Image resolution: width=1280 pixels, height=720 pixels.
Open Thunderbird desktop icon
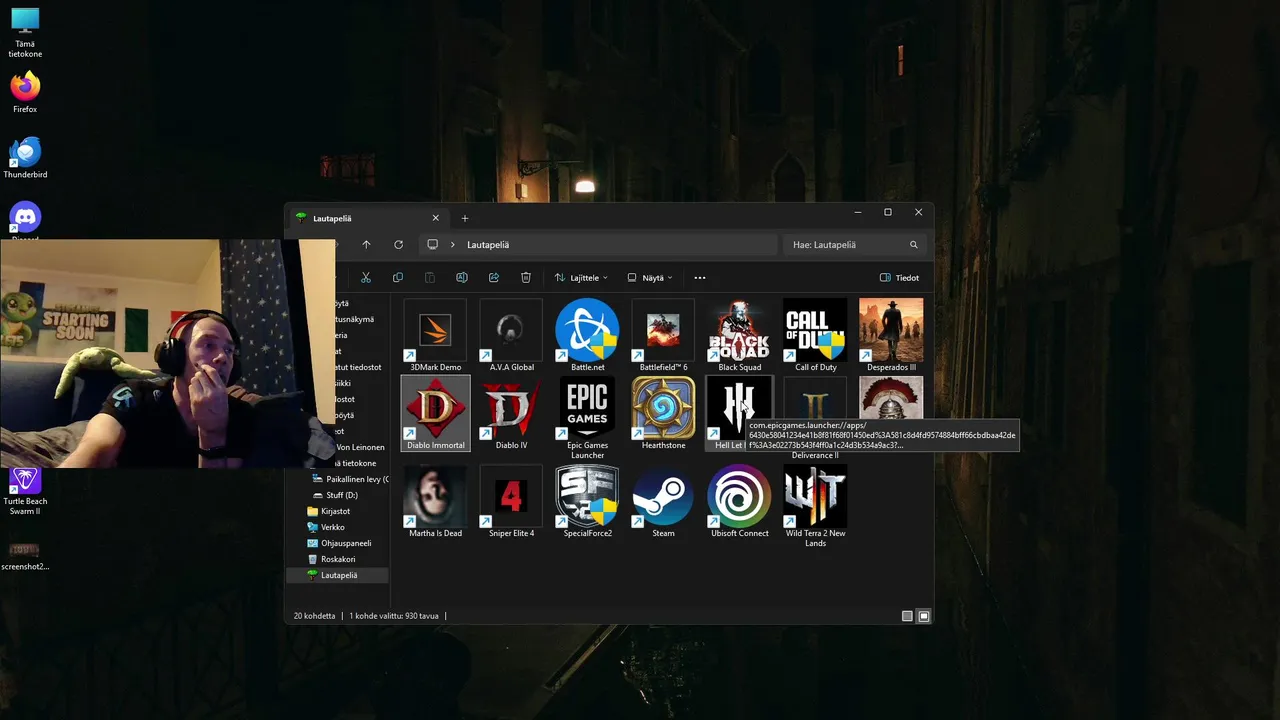[x=25, y=158]
